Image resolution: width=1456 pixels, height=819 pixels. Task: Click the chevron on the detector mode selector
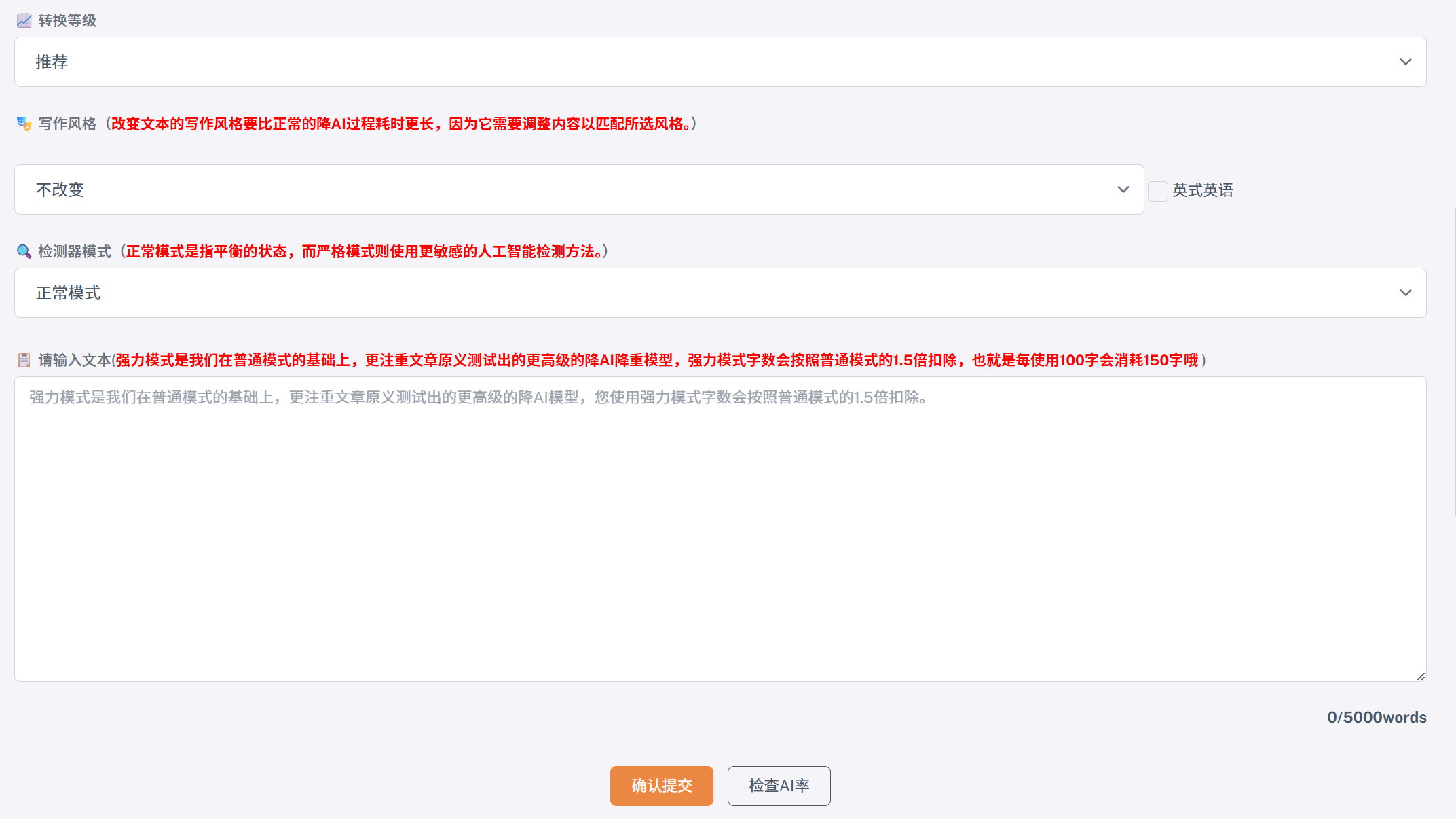click(x=1407, y=293)
